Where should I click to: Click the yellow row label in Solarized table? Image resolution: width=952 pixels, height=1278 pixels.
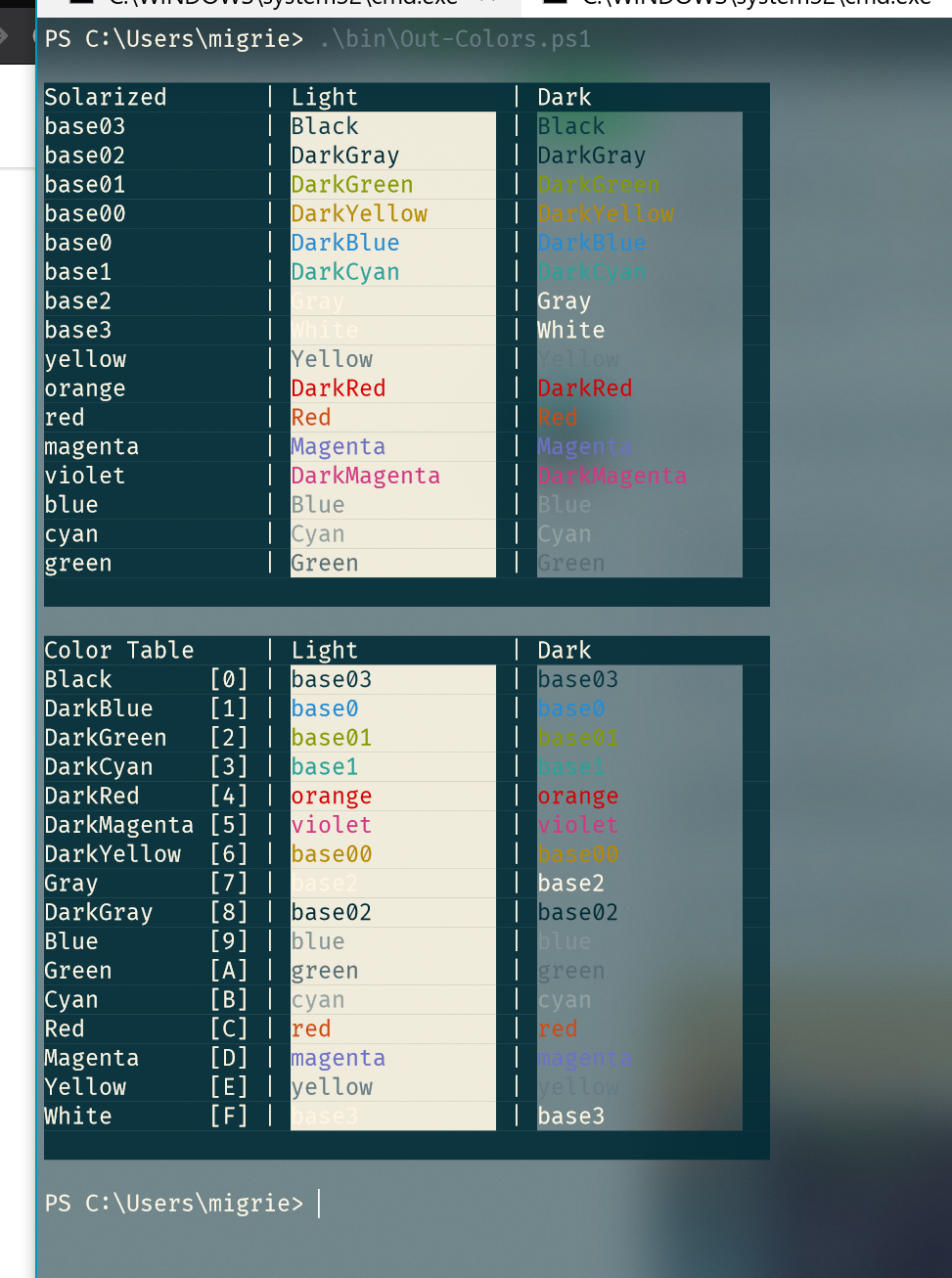pos(85,359)
